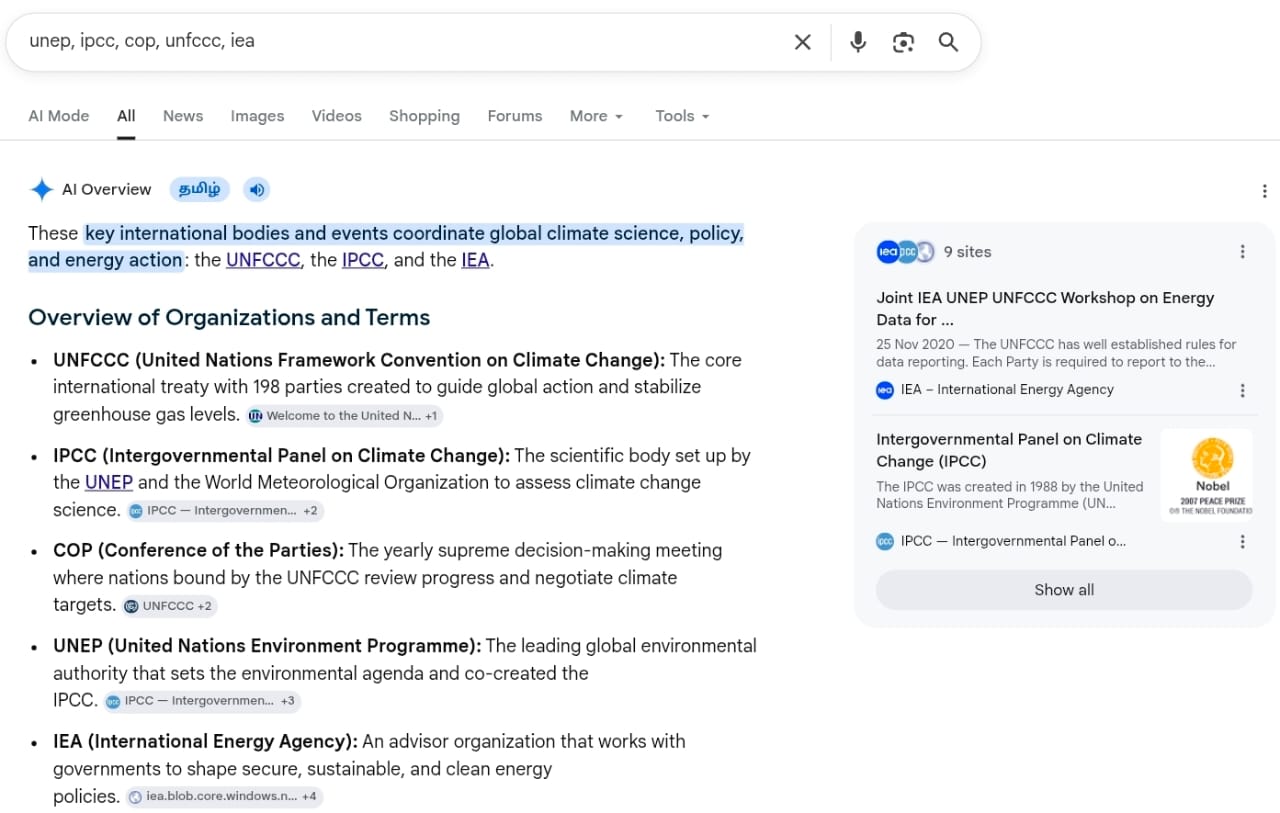The width and height of the screenshot is (1280, 813).
Task: Expand the +4 sources on the IEA bullet
Action: (310, 797)
